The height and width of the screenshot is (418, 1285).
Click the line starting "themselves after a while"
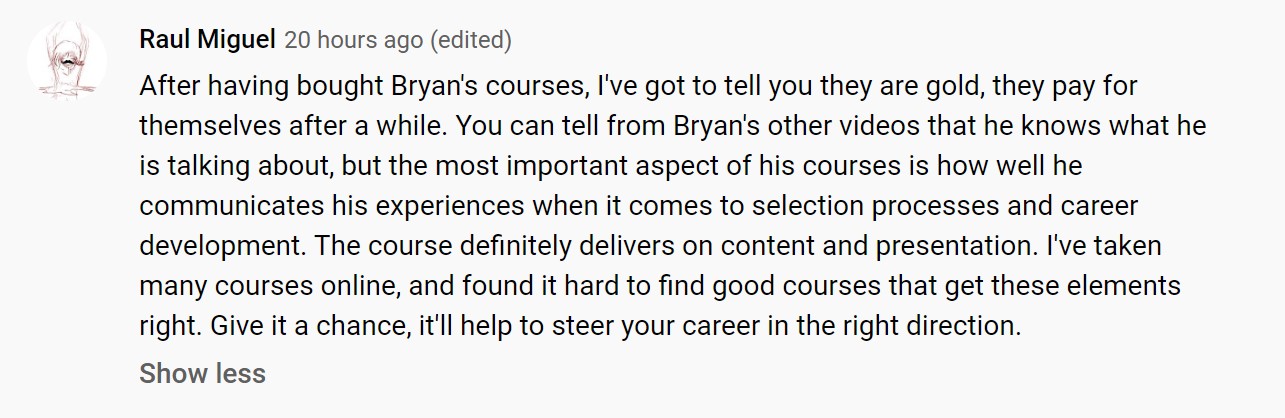tap(673, 126)
